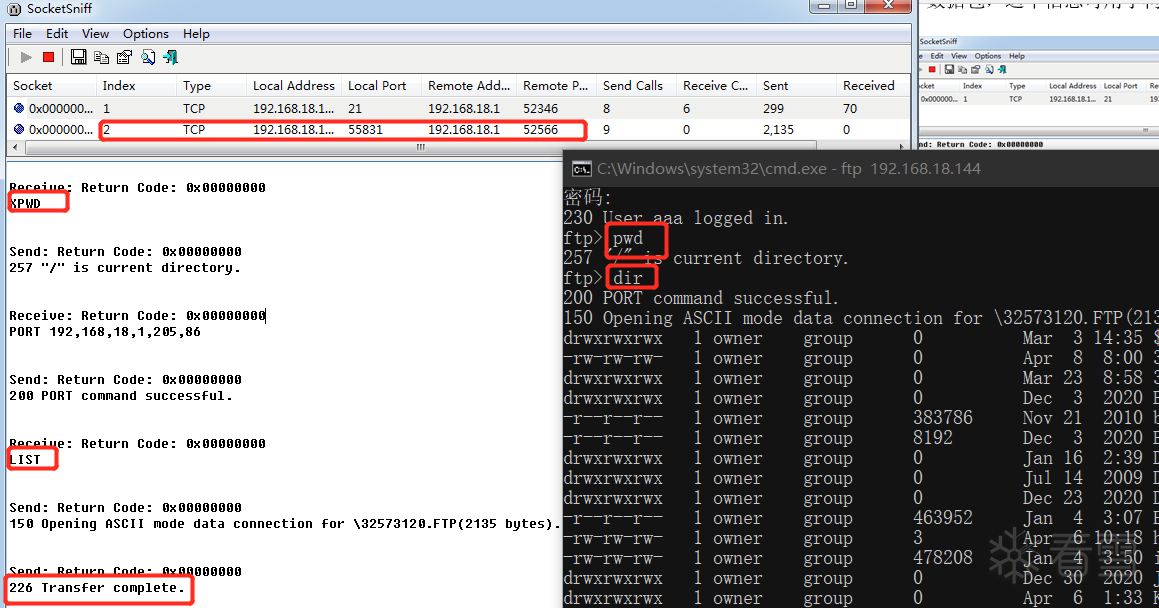
Task: Open Help menu in background SocketSniff window
Action: pyautogui.click(x=1017, y=56)
